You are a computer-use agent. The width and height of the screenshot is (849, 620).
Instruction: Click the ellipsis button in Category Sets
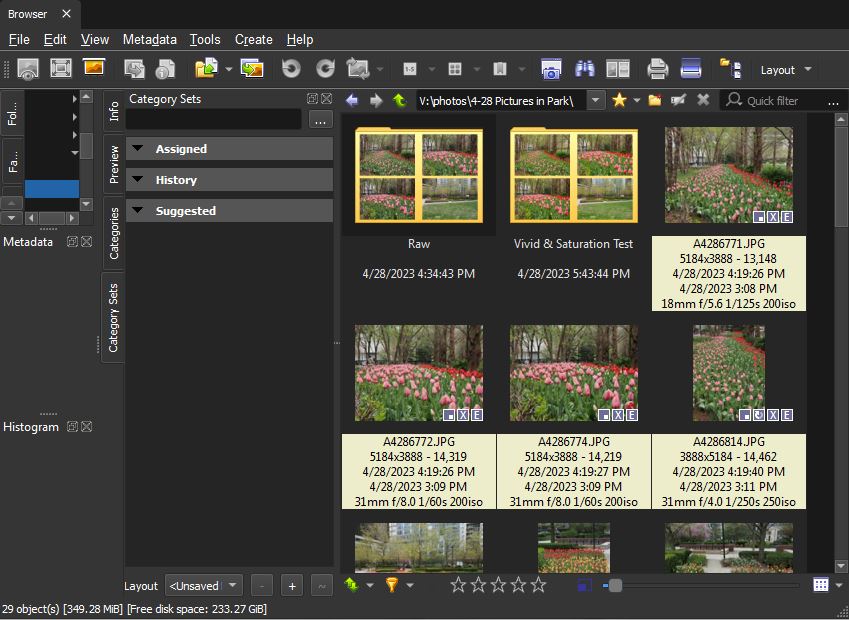click(x=320, y=120)
